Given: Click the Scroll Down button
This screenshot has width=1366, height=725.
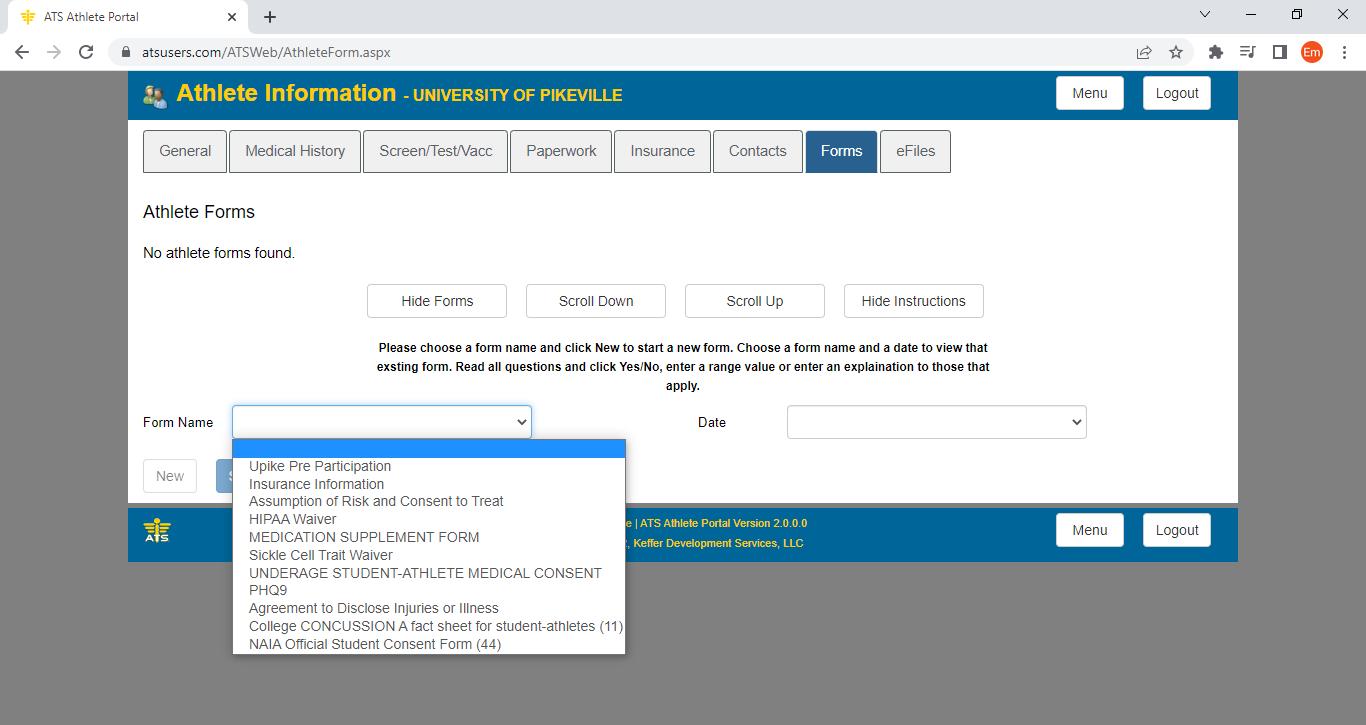Looking at the screenshot, I should [596, 301].
